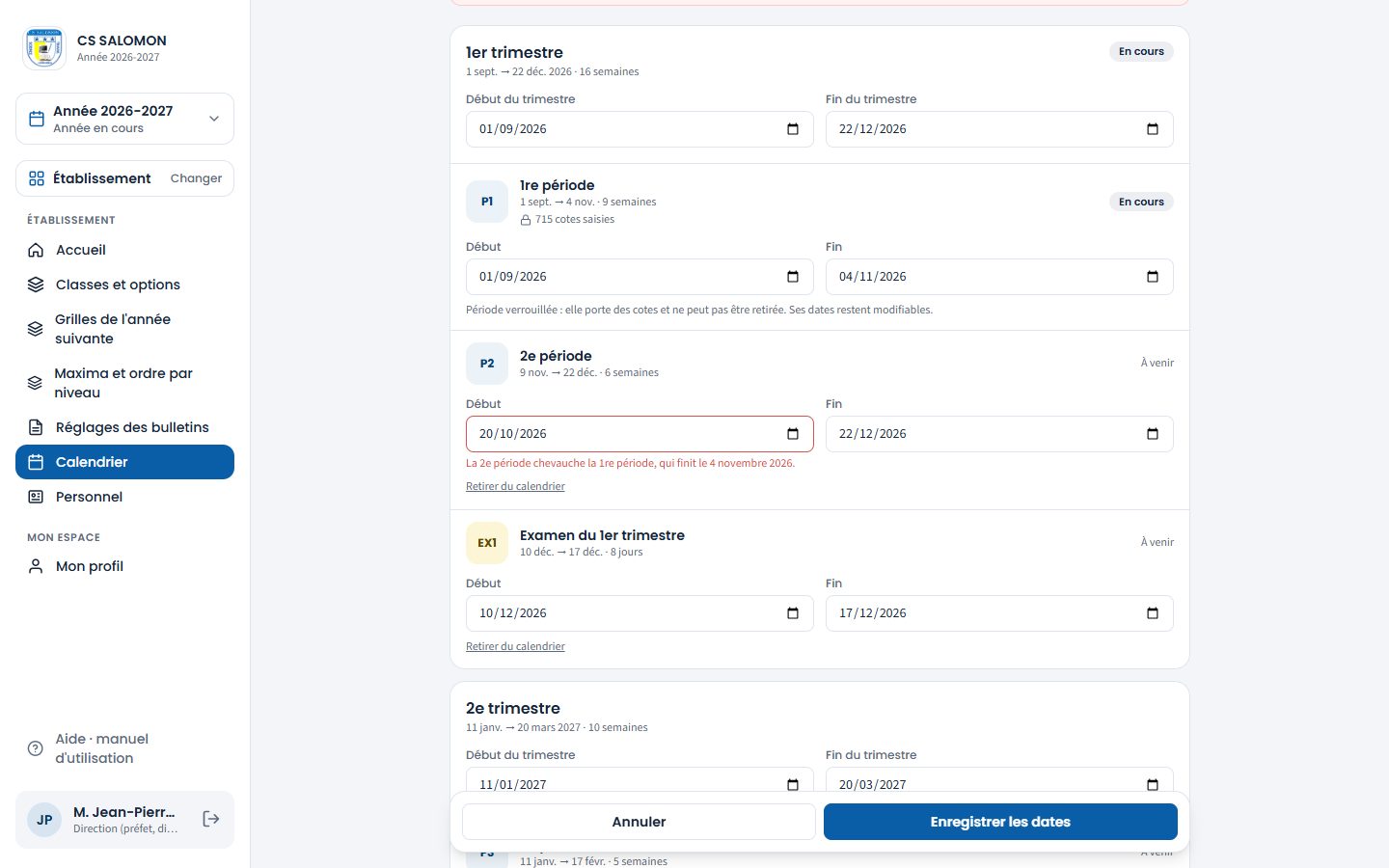The height and width of the screenshot is (868, 1389).
Task: Open calendar picker for 1er trimestre start date
Action: 793,129
